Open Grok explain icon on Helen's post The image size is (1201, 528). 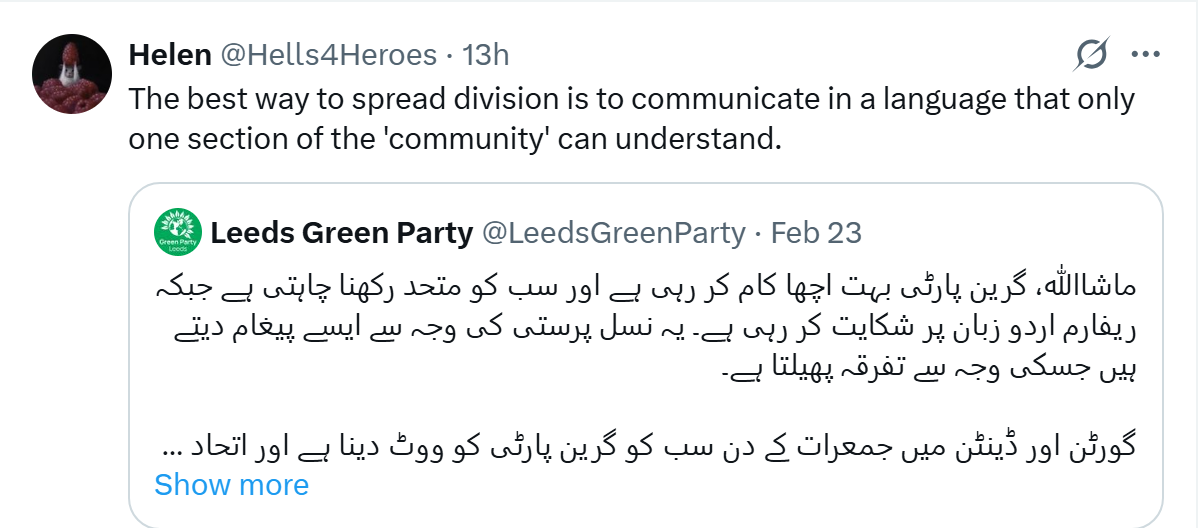tap(1092, 55)
